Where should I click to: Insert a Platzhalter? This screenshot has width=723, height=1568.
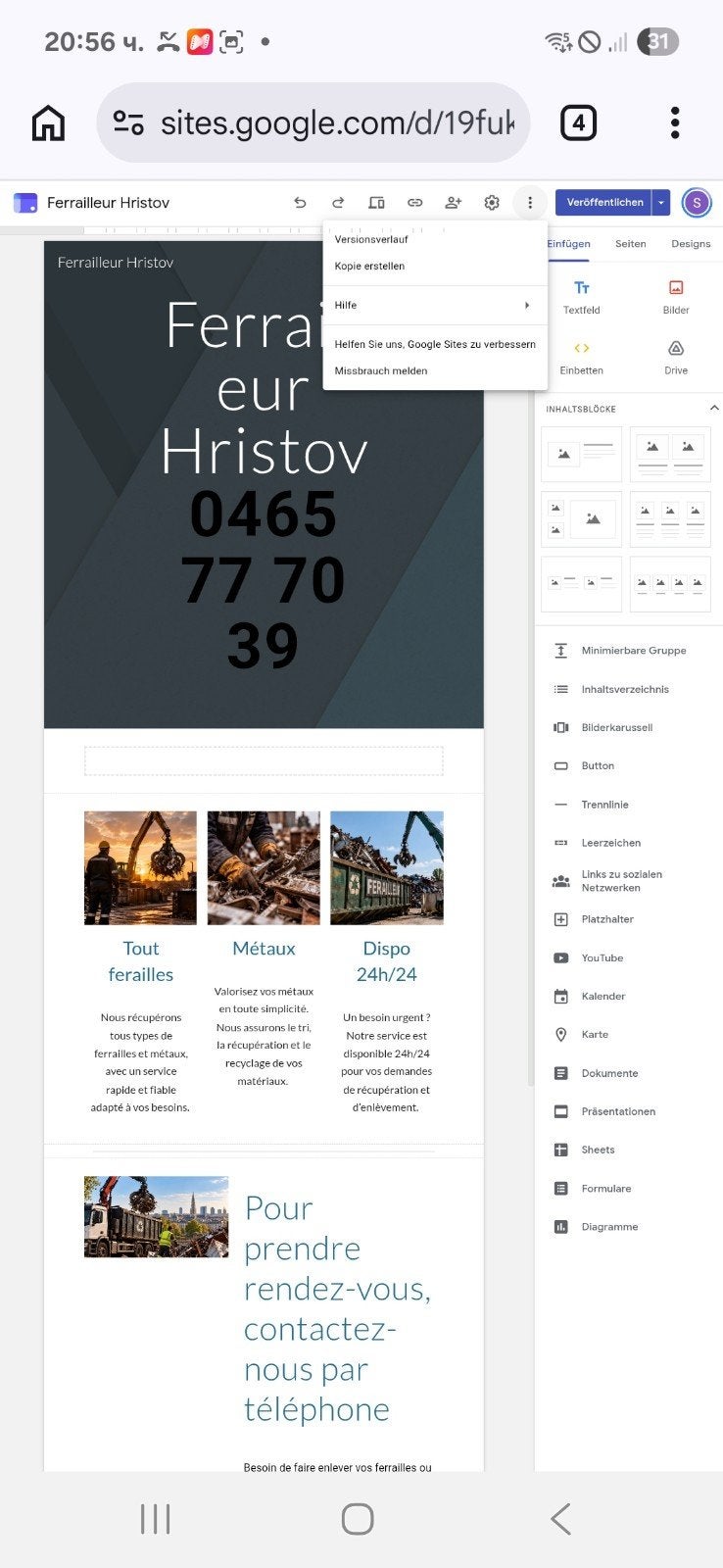click(x=629, y=919)
